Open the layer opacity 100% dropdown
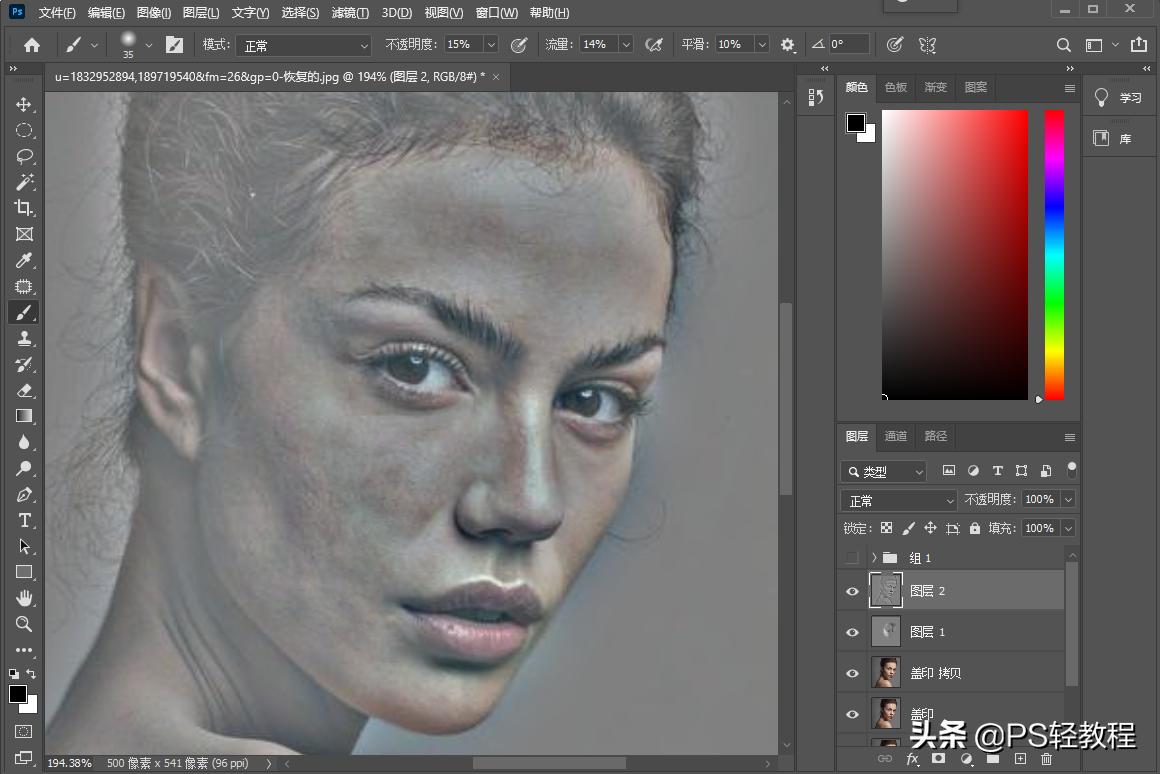The image size is (1160, 774). coord(1068,499)
